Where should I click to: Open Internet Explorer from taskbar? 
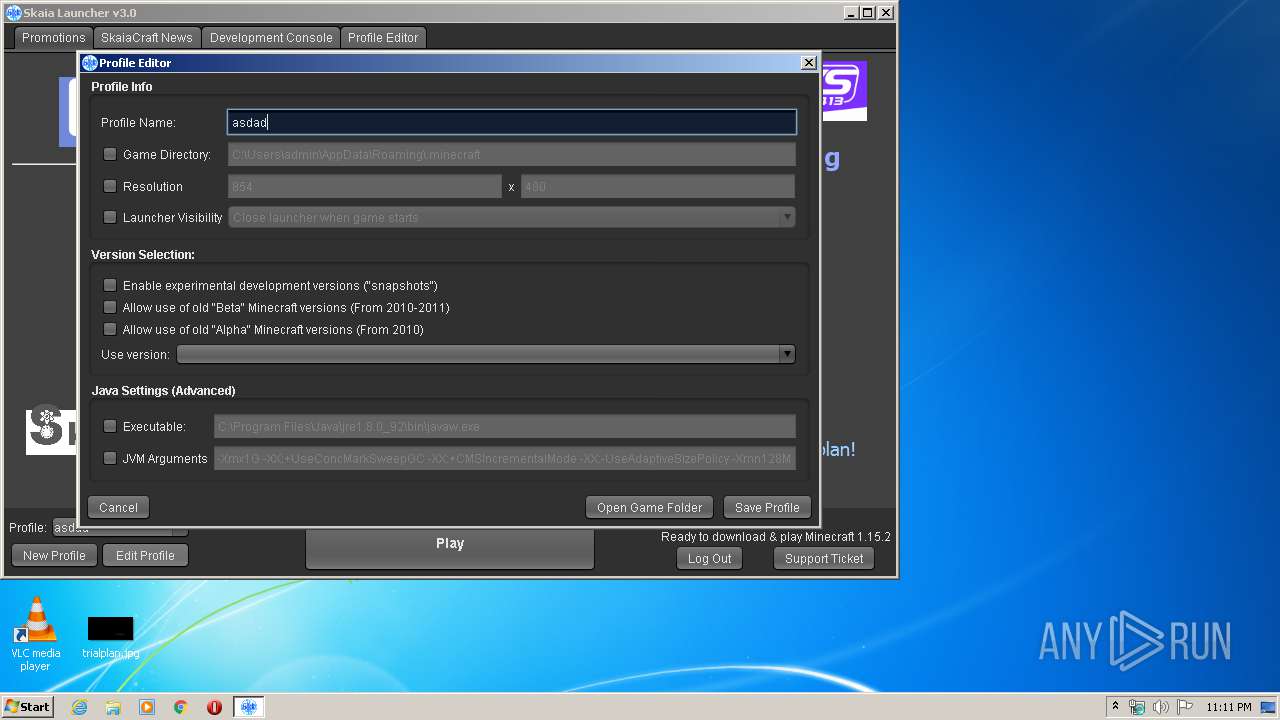[79, 707]
